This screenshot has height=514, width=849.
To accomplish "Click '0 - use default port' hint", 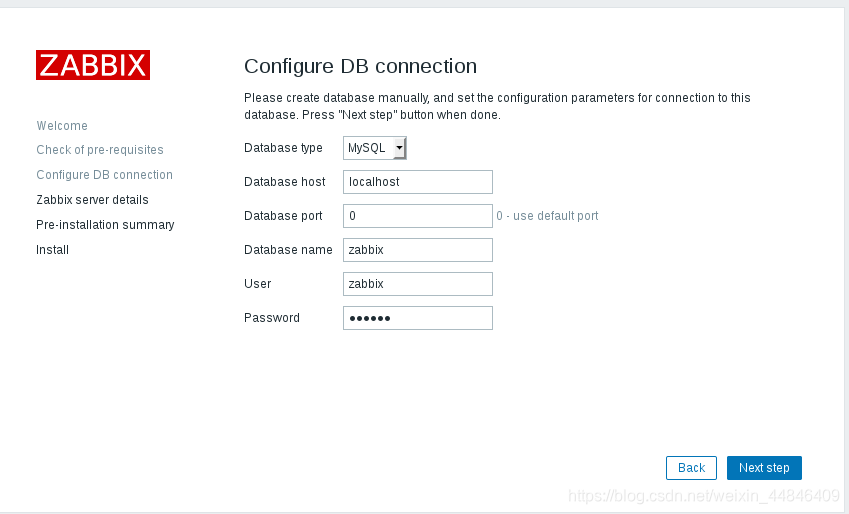I will tap(547, 216).
